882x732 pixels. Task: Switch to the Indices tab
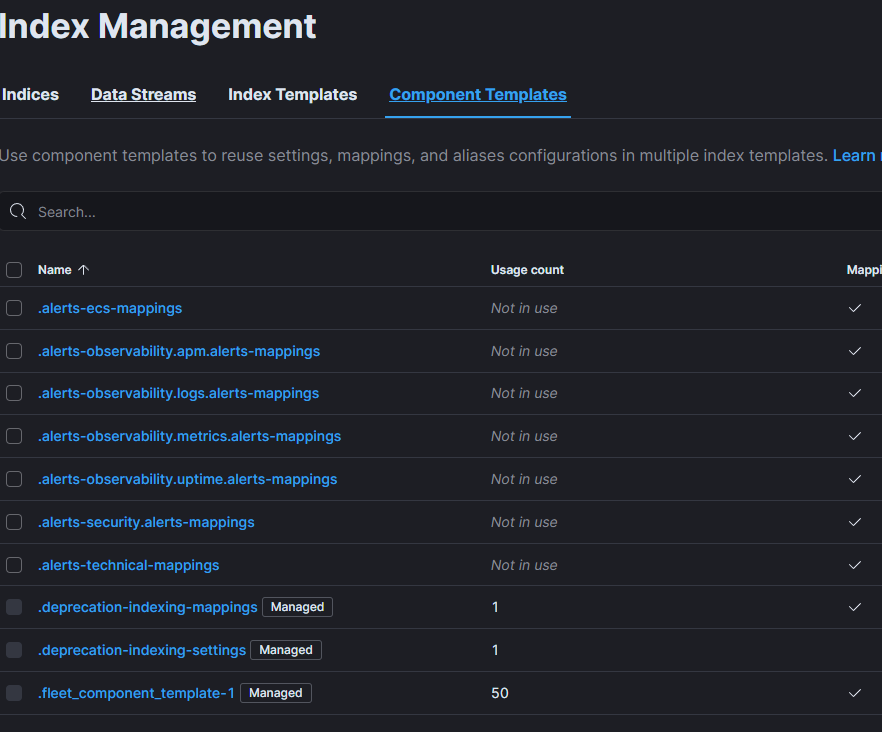(30, 95)
